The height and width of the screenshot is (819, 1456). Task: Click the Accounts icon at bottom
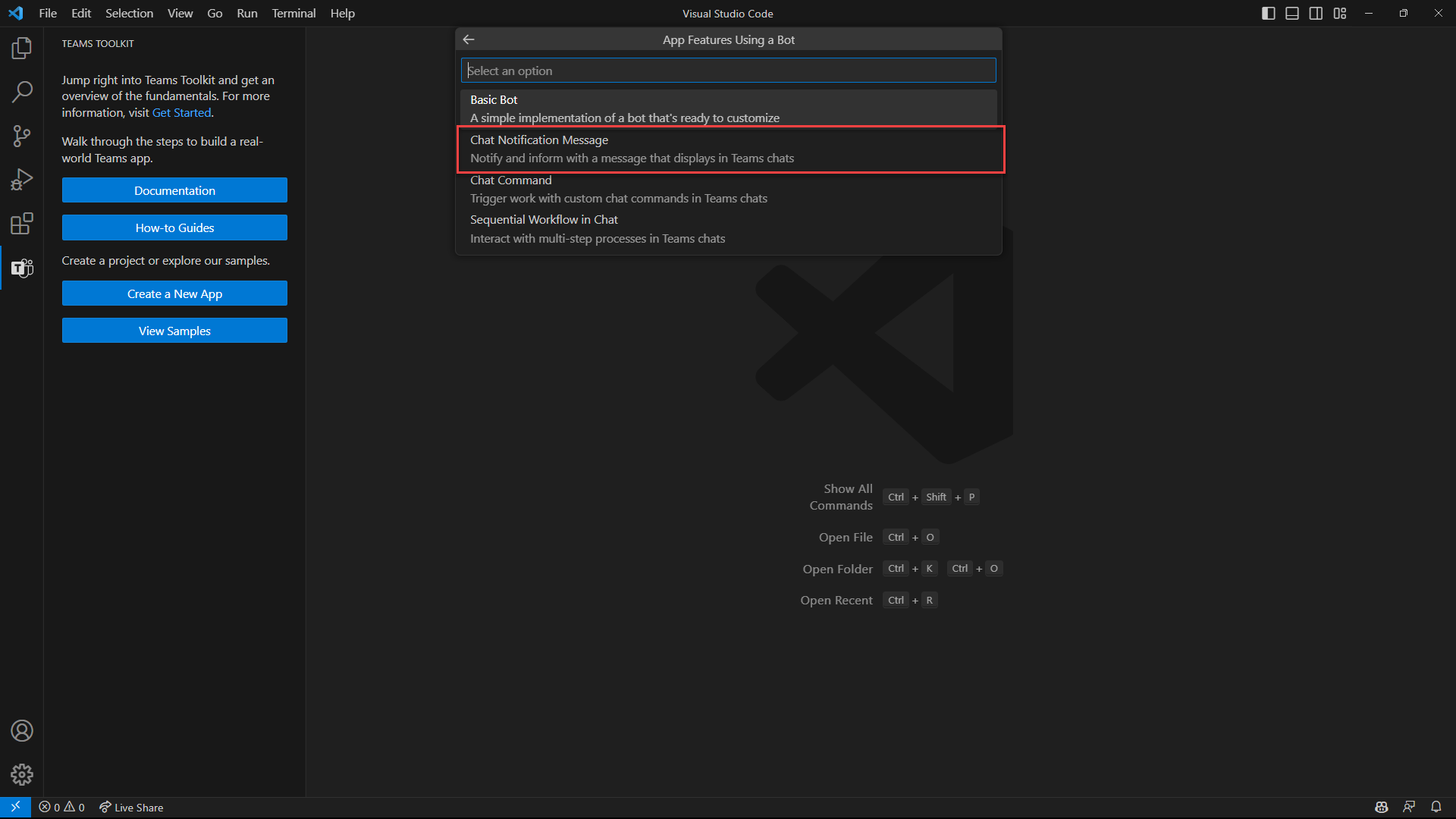click(x=22, y=730)
